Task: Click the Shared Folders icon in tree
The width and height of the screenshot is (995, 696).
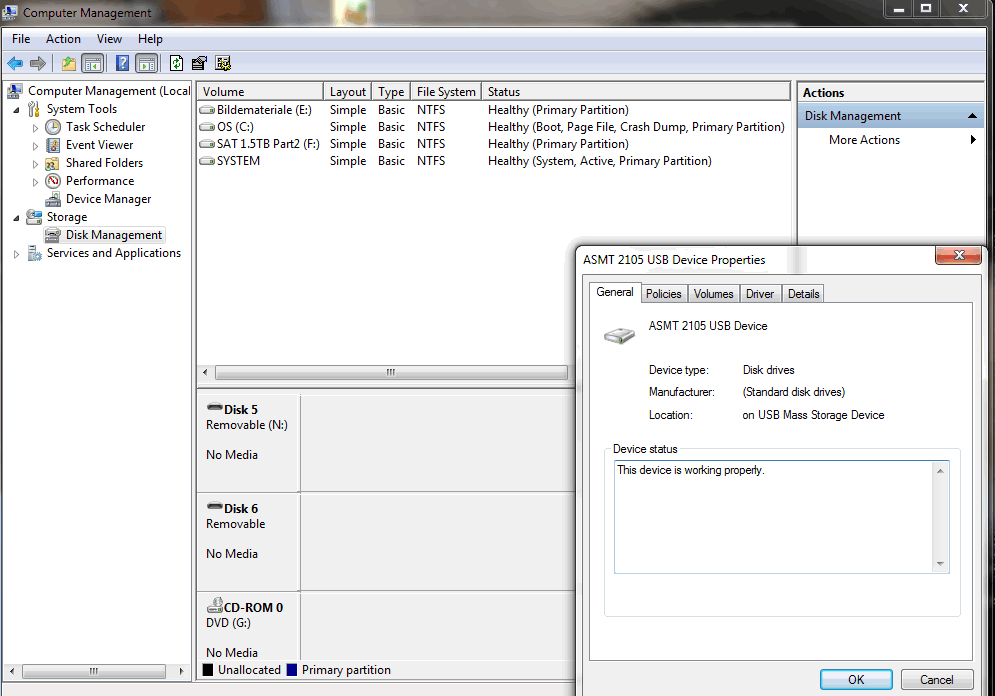Action: 53,164
